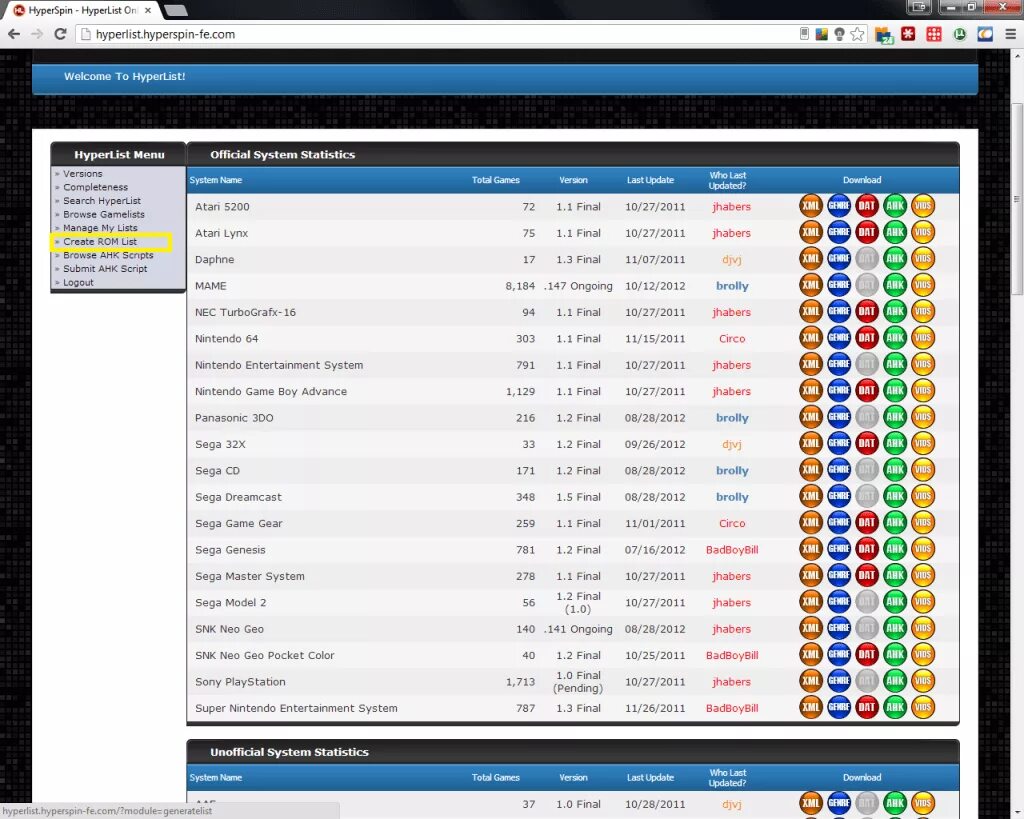
Task: Click the Unofficial System Statistics heading
Action: [x=289, y=752]
